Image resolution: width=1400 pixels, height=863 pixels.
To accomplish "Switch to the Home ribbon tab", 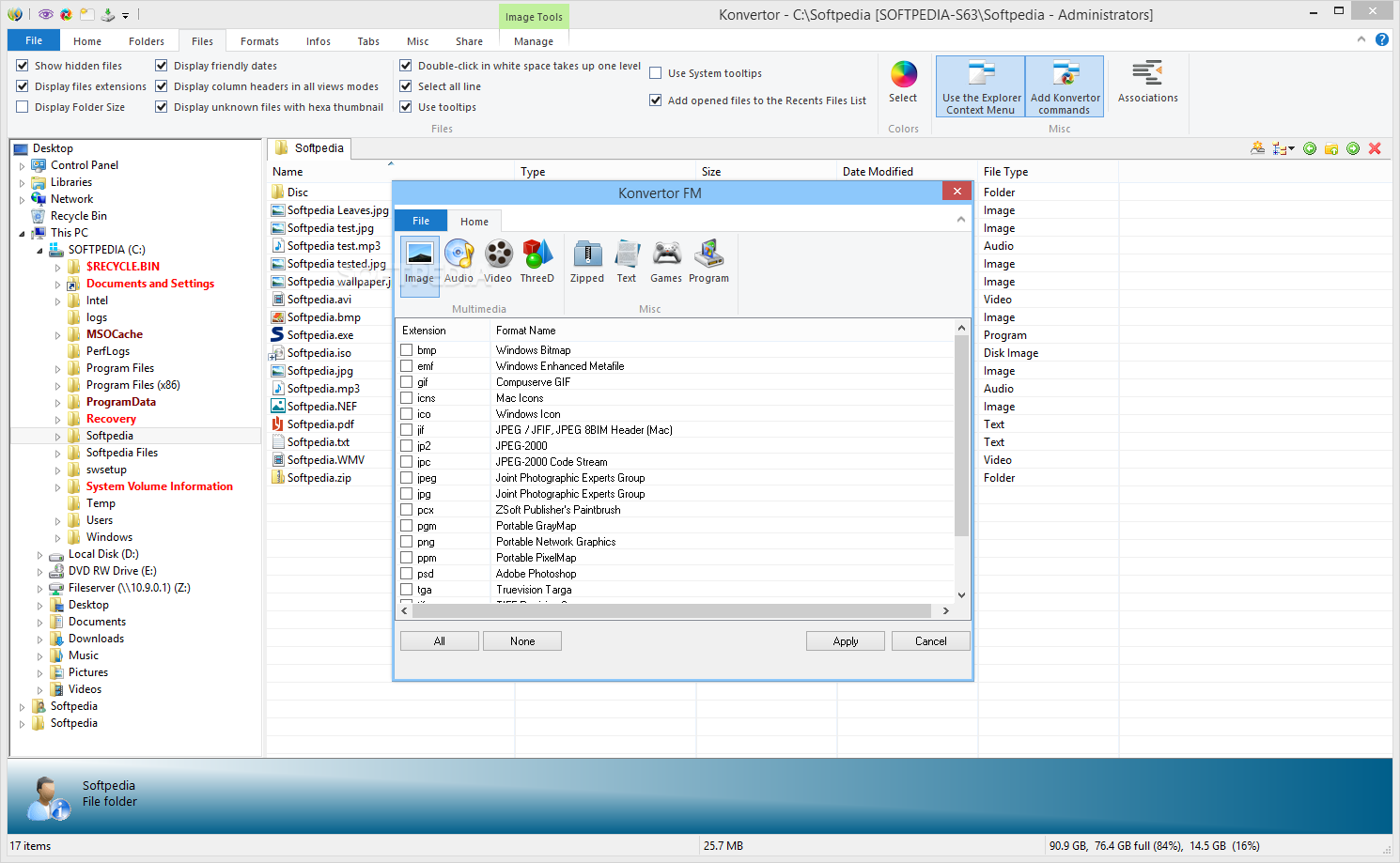I will click(x=87, y=41).
